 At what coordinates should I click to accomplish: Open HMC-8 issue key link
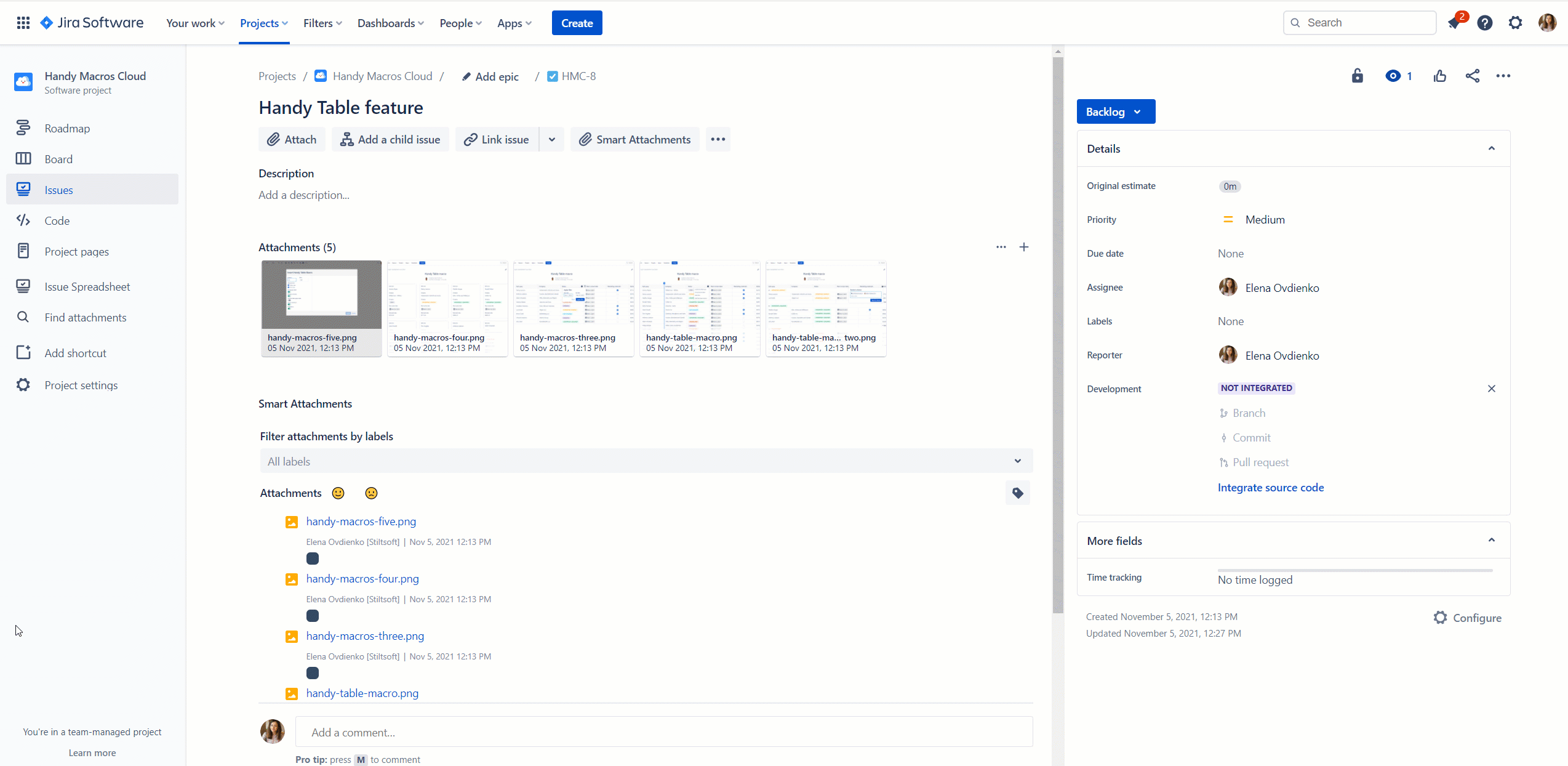[578, 76]
